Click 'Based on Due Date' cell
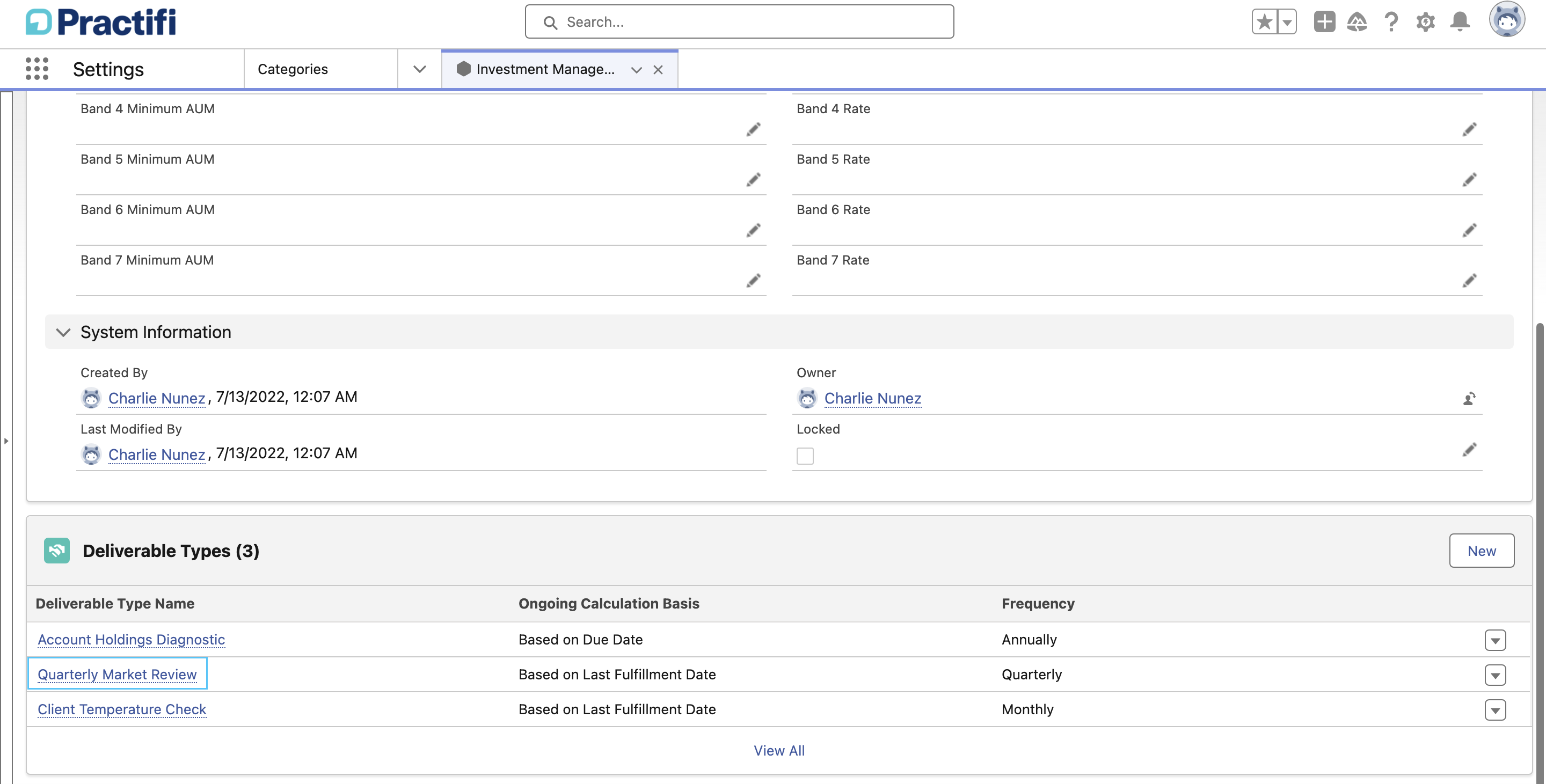Viewport: 1546px width, 784px height. point(580,640)
